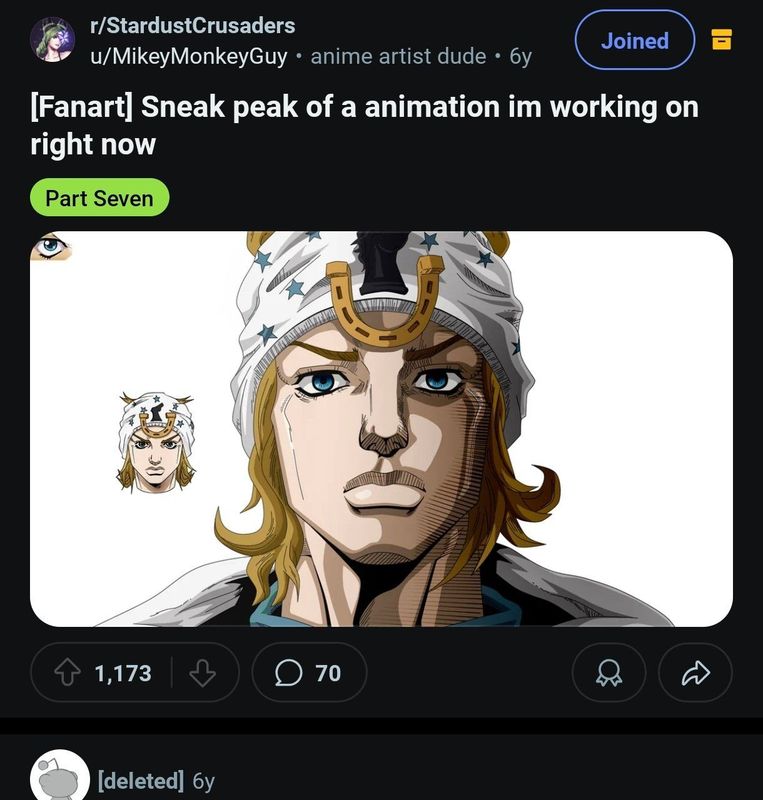Open the r/StardustCrusaders community avatar

pos(52,41)
